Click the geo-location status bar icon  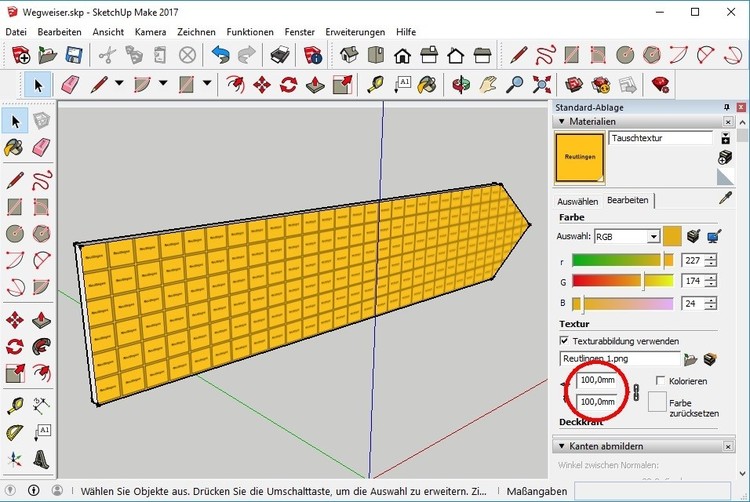tap(11, 491)
